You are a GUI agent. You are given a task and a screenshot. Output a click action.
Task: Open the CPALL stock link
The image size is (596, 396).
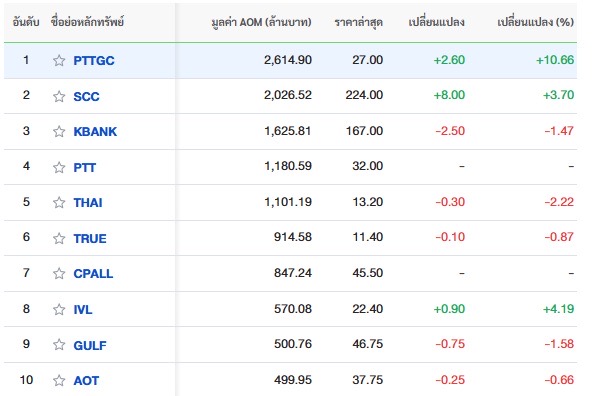click(x=93, y=274)
